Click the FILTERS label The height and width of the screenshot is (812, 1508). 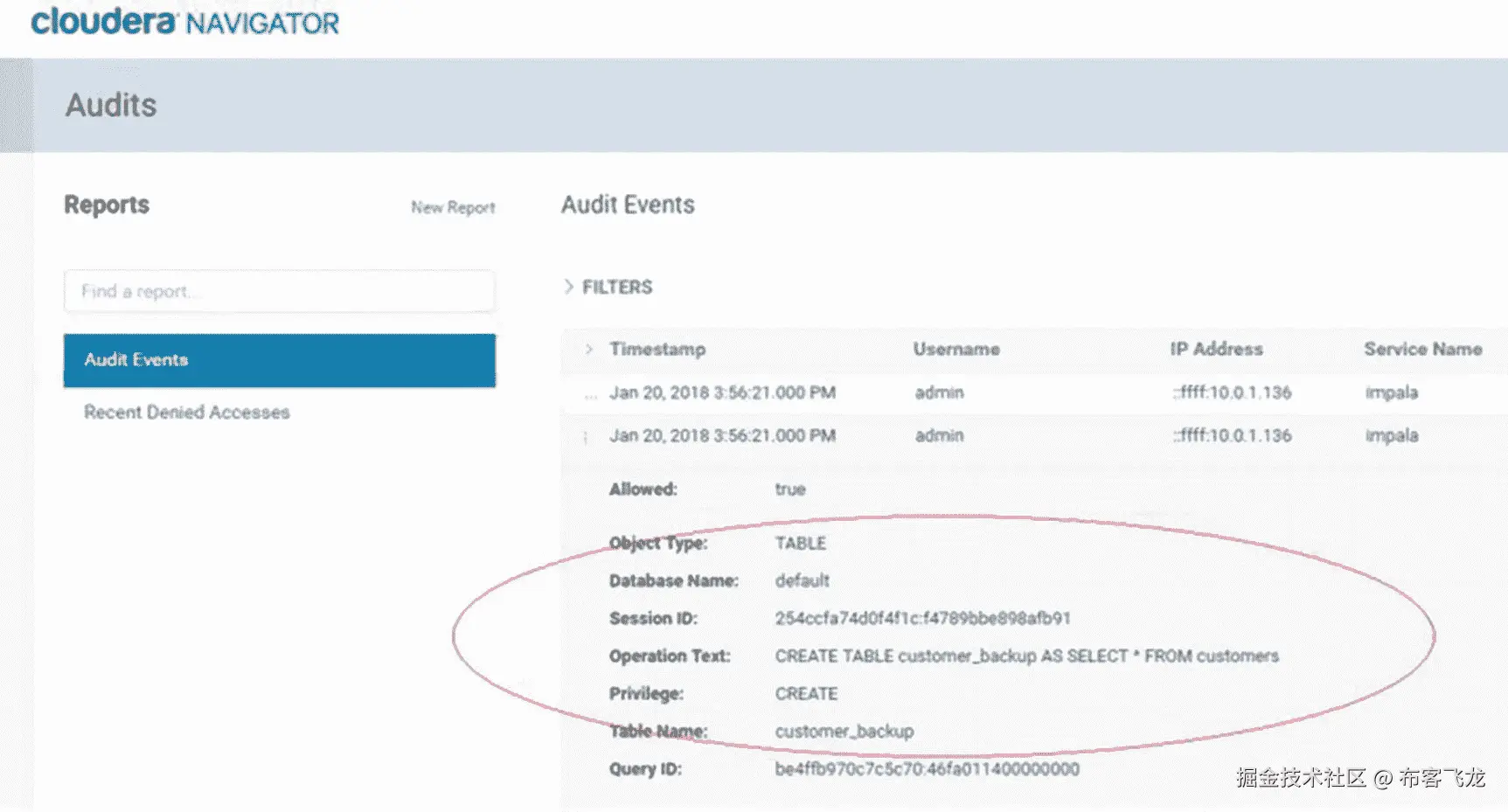pos(617,287)
